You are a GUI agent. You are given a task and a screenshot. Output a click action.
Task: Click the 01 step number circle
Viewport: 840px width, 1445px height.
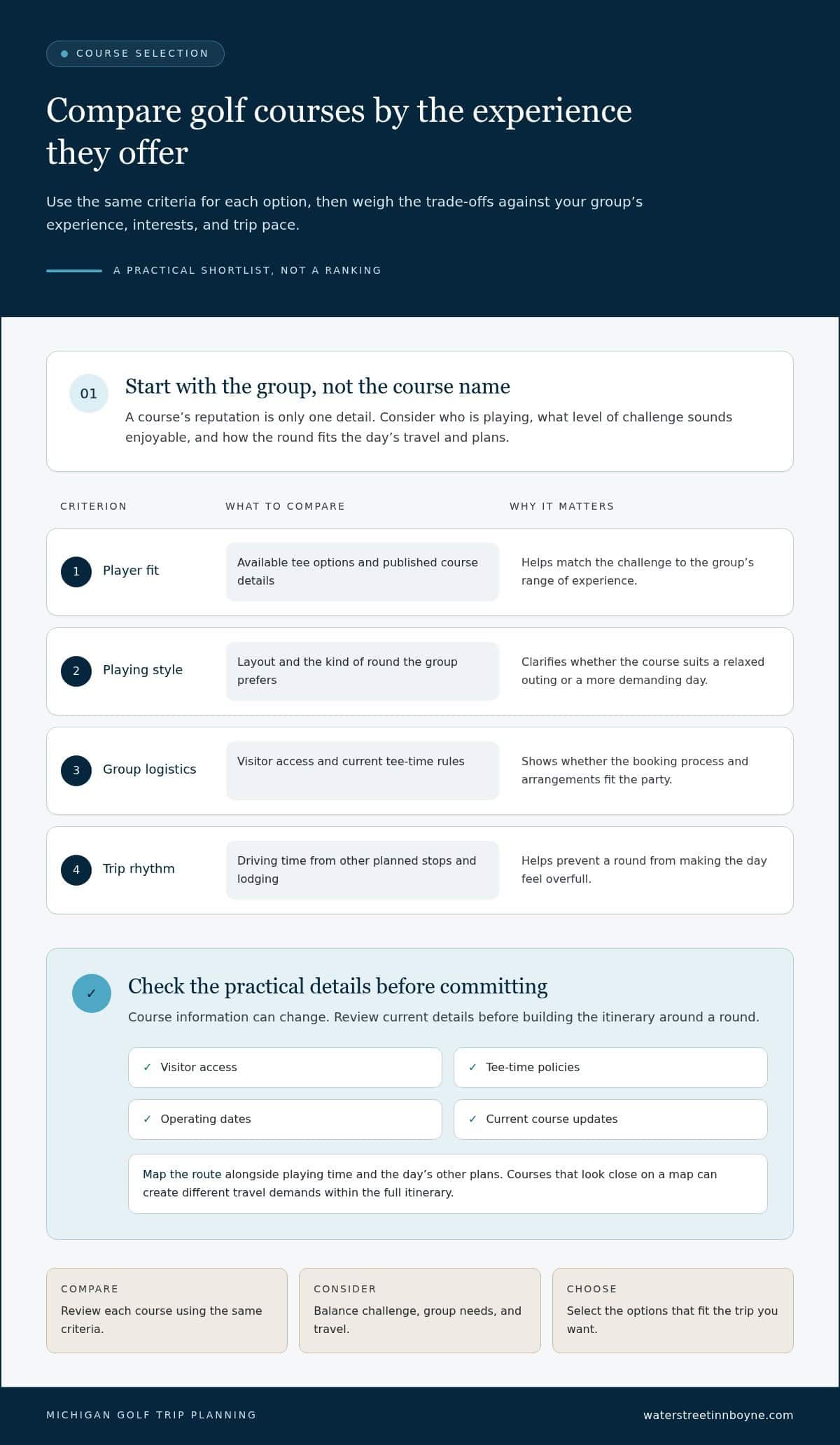(89, 393)
